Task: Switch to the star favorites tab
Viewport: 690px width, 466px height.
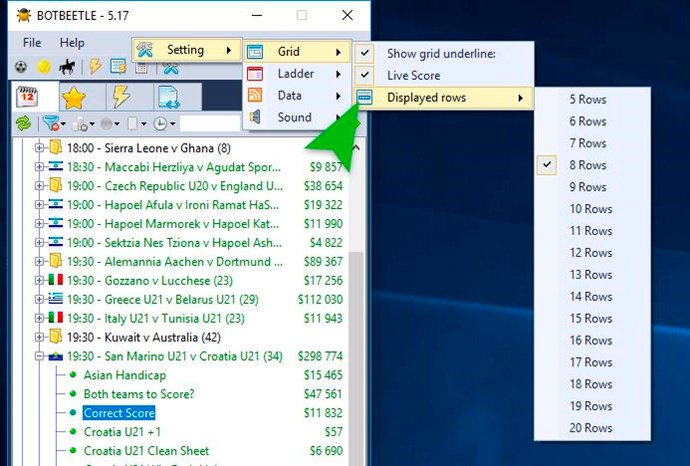Action: click(73, 97)
